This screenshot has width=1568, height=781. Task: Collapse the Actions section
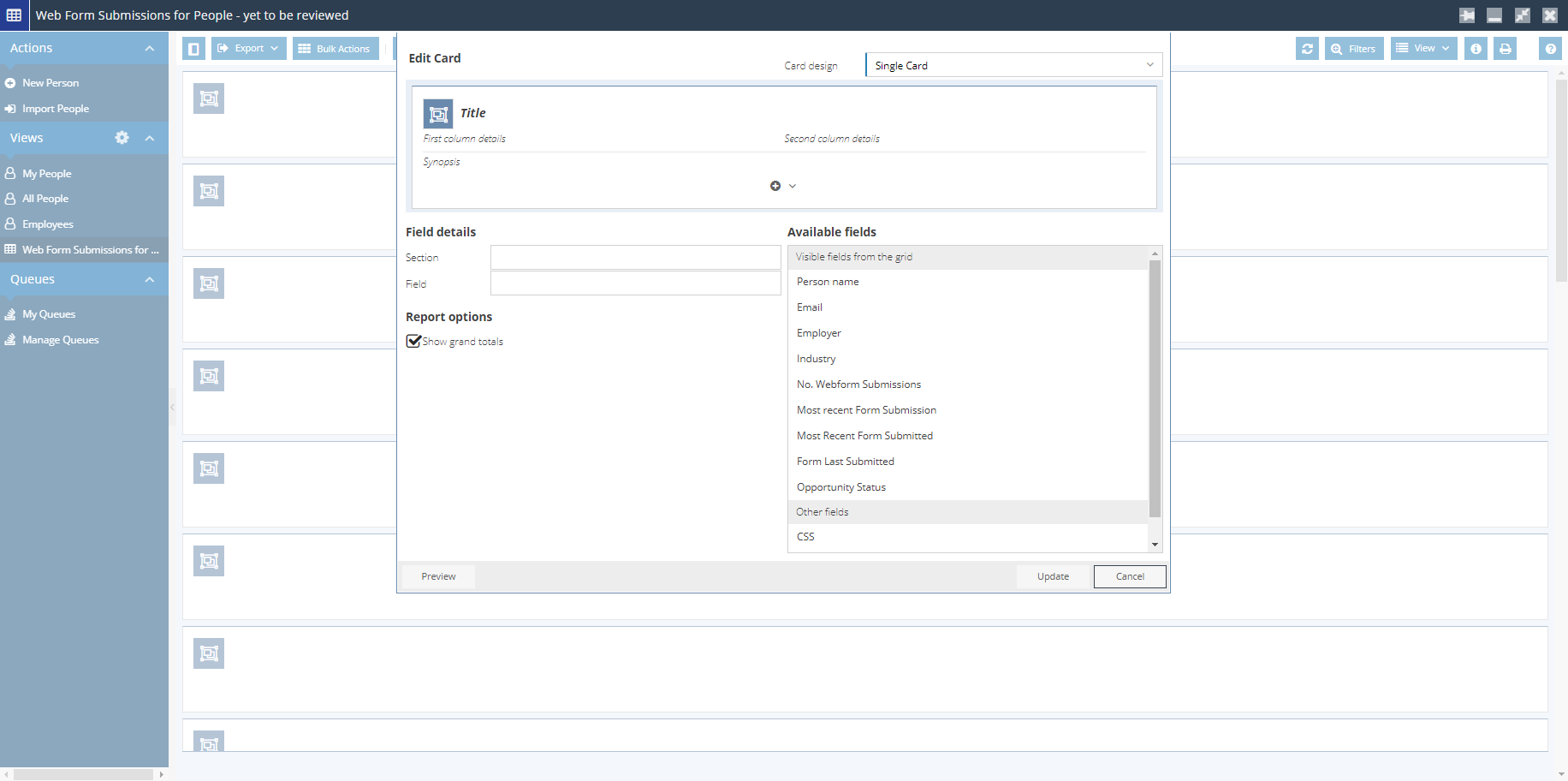(150, 48)
